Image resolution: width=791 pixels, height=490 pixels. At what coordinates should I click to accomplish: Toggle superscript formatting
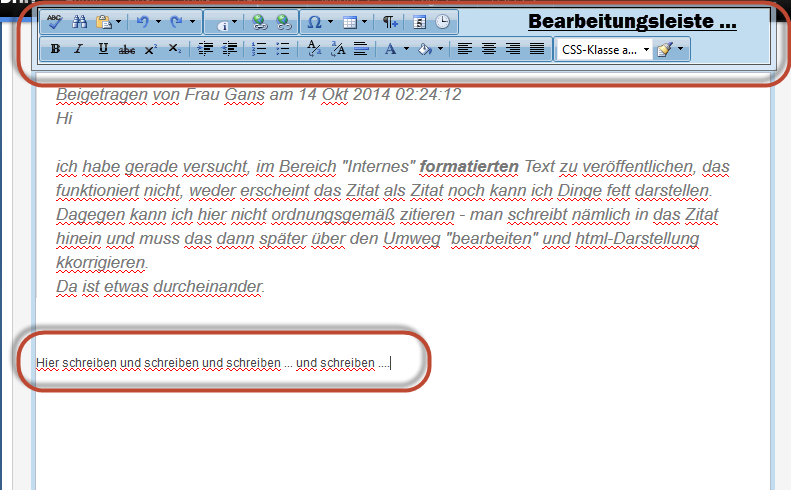[x=151, y=48]
